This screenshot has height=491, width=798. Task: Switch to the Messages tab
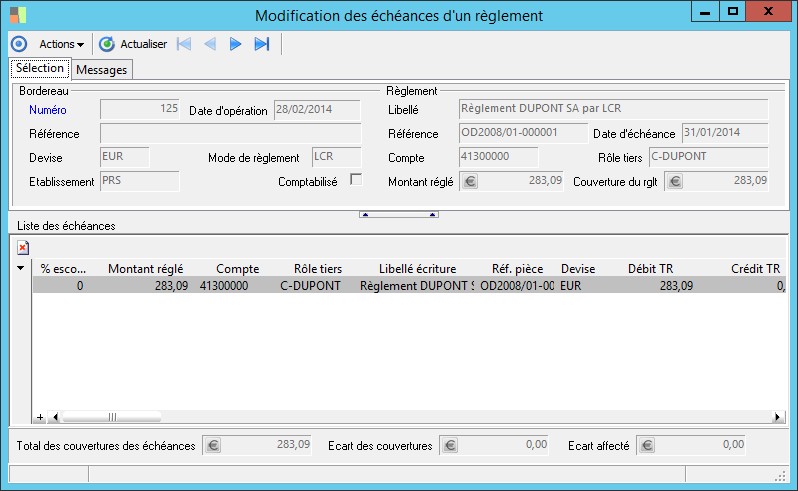pos(101,70)
